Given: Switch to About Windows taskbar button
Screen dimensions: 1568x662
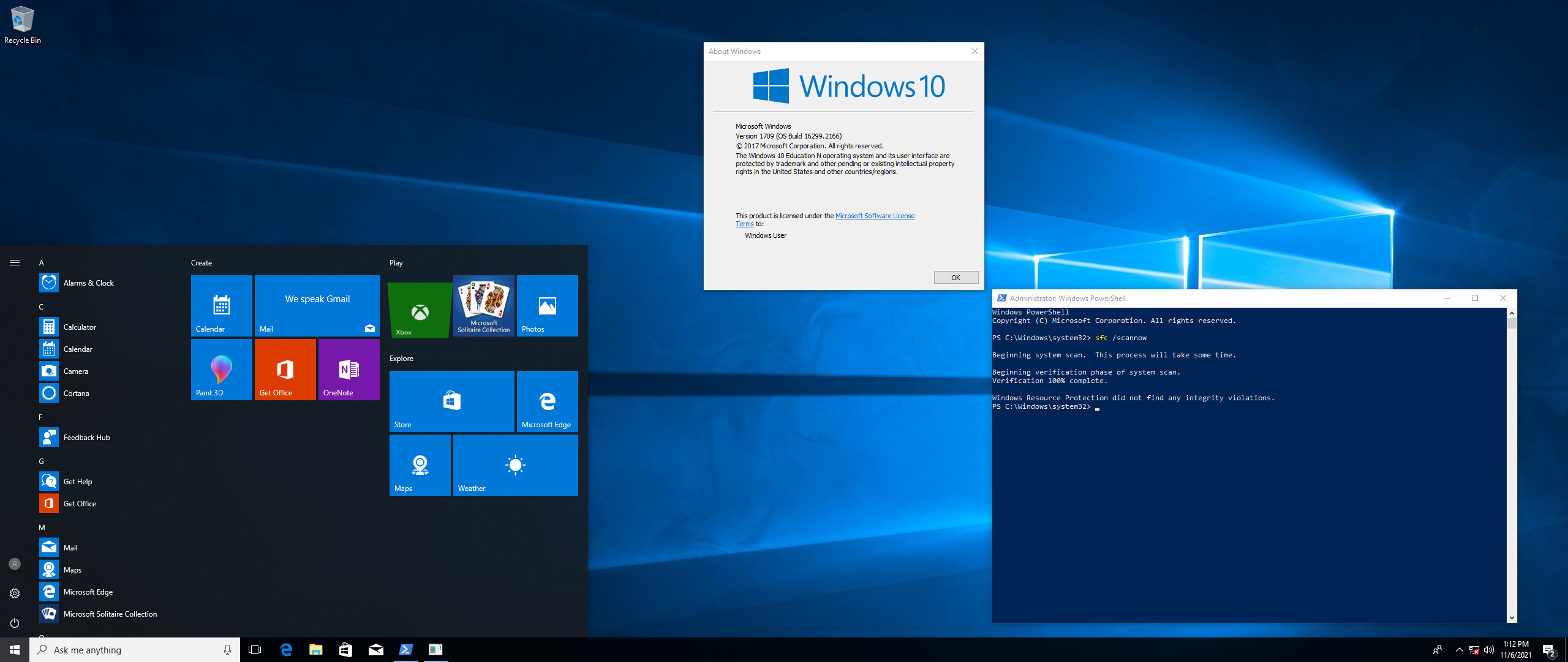Looking at the screenshot, I should pyautogui.click(x=435, y=650).
